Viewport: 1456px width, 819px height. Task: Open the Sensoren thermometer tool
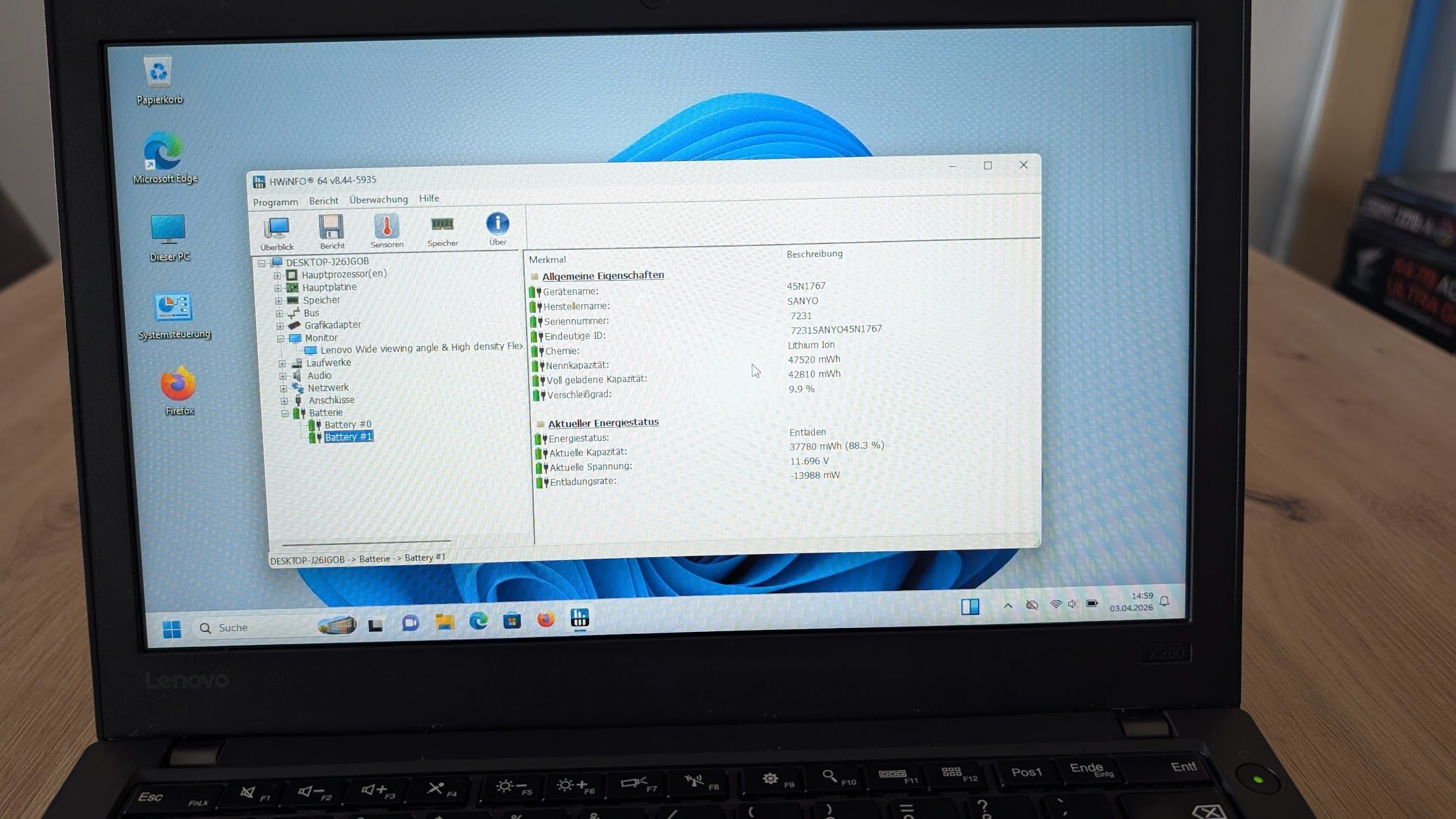click(387, 230)
